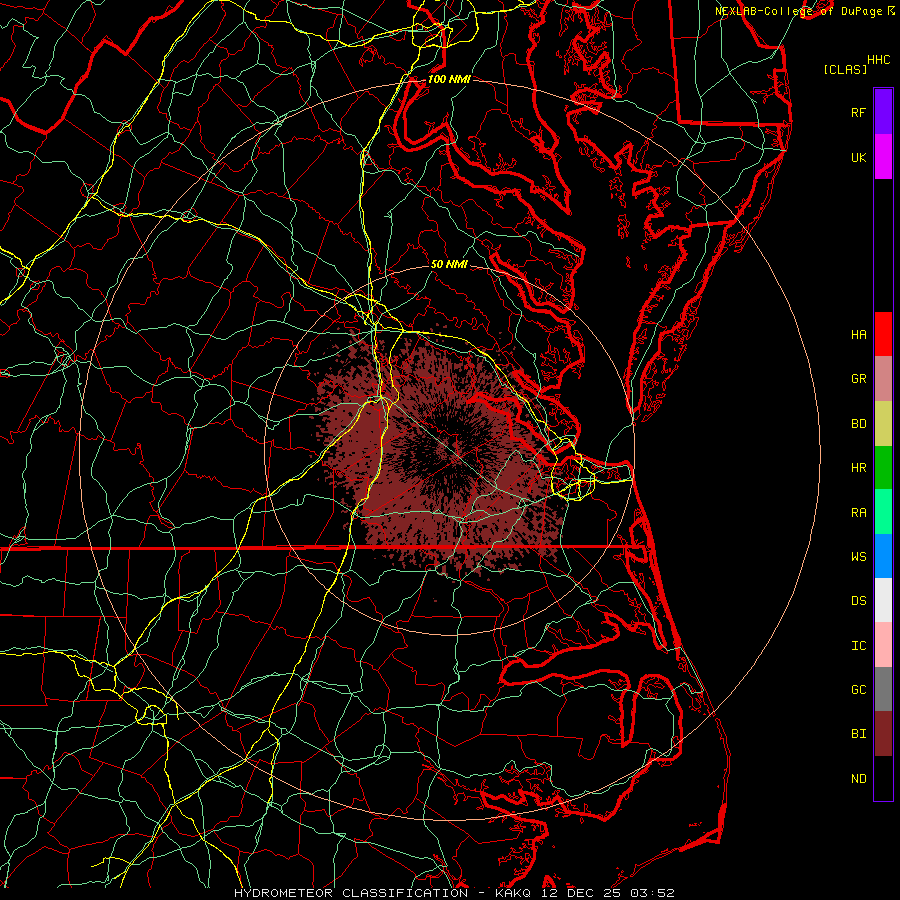Click the RF purple legend swatch
This screenshot has height=900, width=900.
(883, 111)
